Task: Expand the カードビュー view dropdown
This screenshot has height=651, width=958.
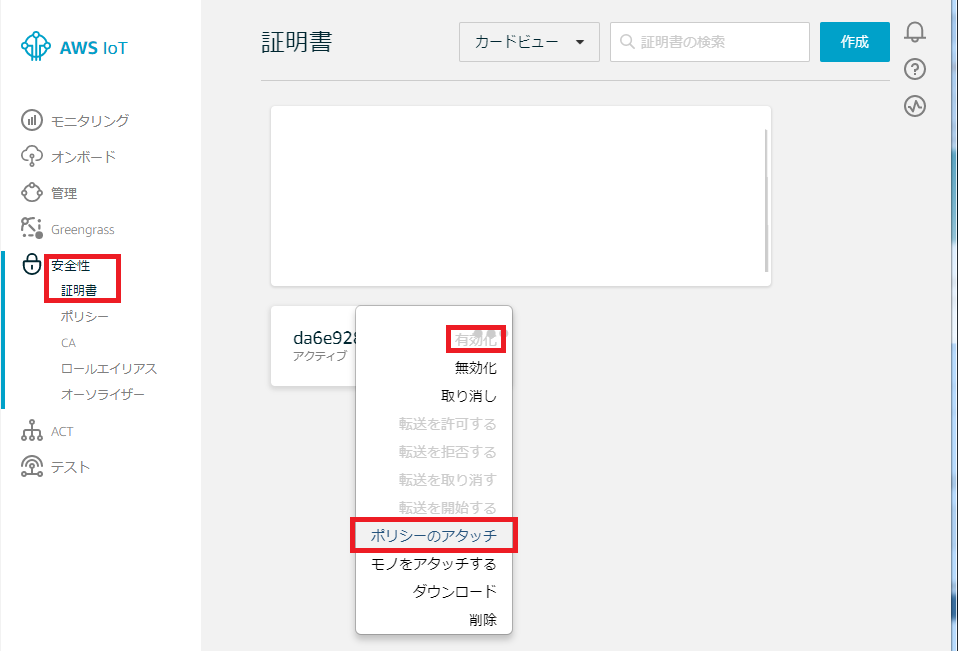Action: click(529, 42)
